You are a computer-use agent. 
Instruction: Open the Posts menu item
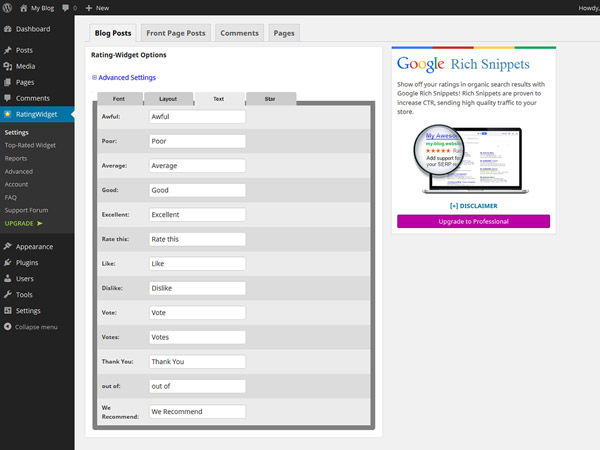click(x=24, y=50)
